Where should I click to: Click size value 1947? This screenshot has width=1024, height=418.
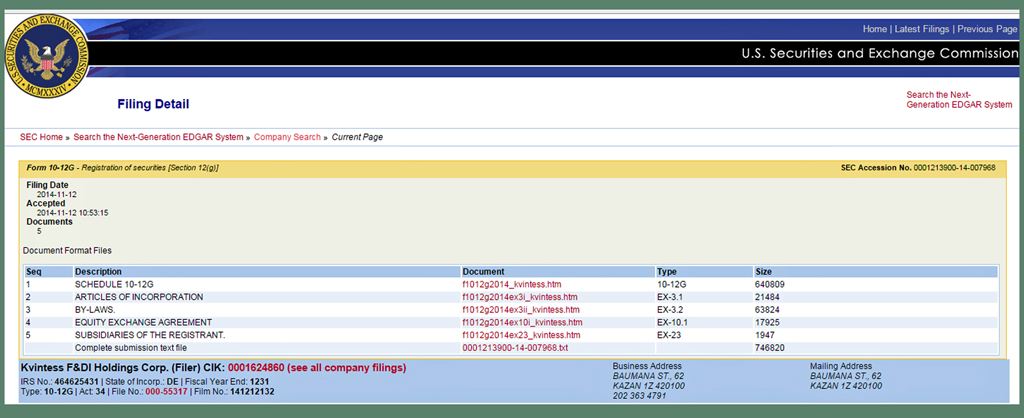coord(764,335)
